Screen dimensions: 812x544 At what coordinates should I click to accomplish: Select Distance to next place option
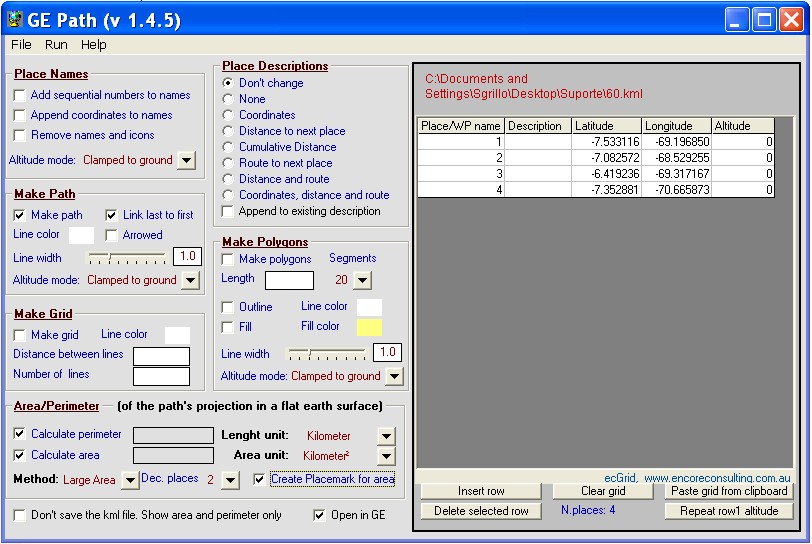(x=228, y=131)
